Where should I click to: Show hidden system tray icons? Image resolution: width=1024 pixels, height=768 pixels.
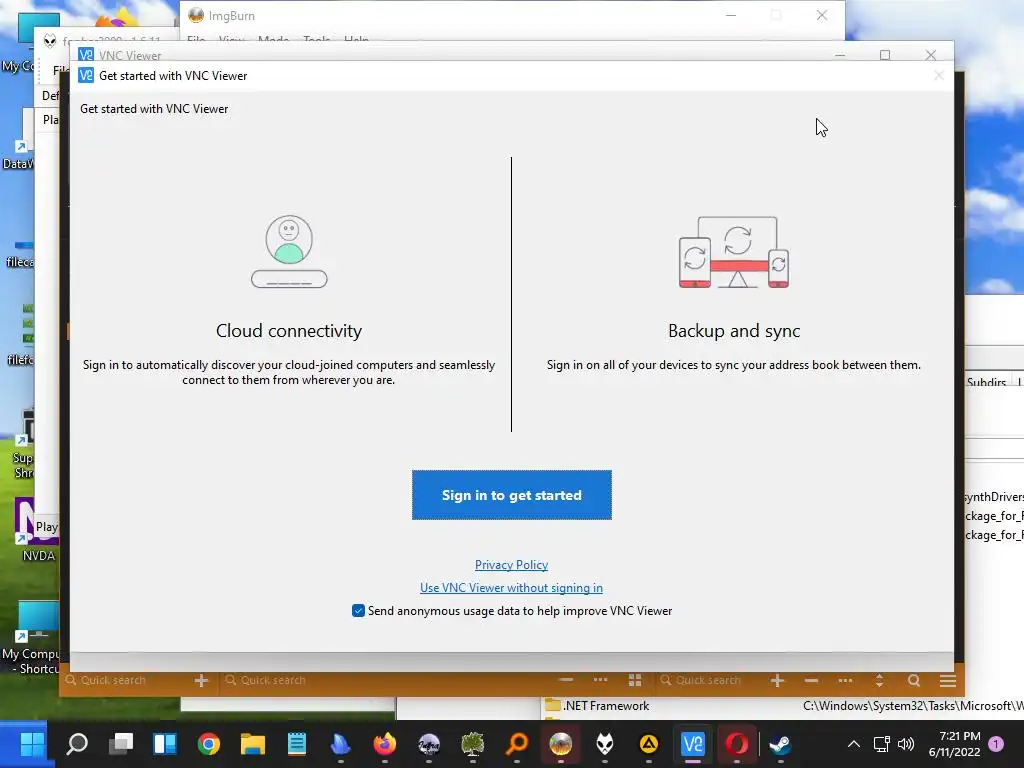pyautogui.click(x=854, y=744)
